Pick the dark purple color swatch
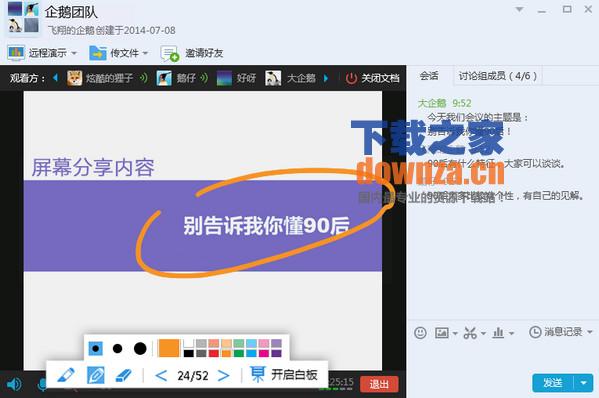This screenshot has height=398, width=599. click(x=277, y=353)
